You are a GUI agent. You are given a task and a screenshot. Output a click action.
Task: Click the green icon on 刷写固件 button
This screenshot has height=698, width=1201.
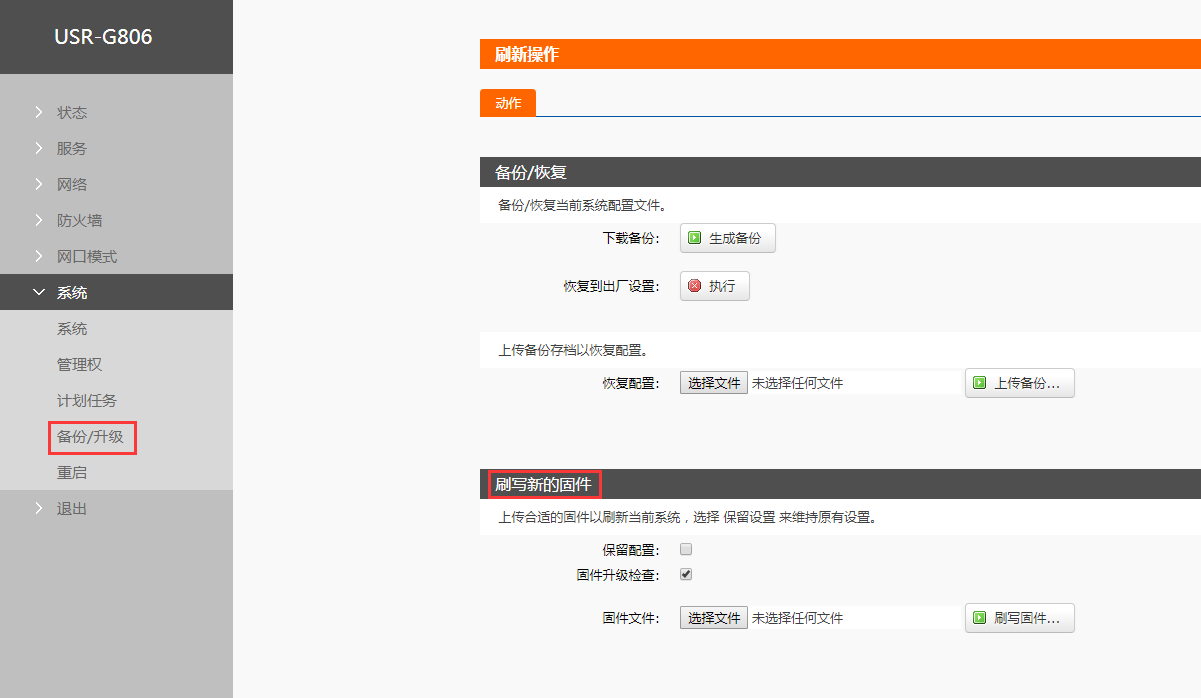click(x=980, y=618)
